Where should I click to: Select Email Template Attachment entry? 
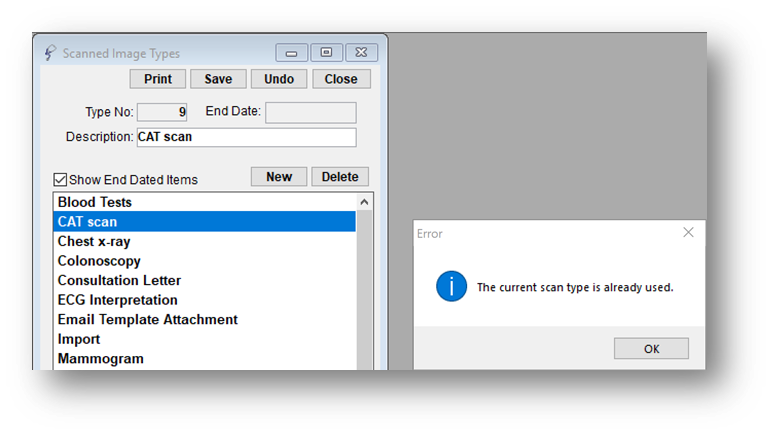(204, 319)
